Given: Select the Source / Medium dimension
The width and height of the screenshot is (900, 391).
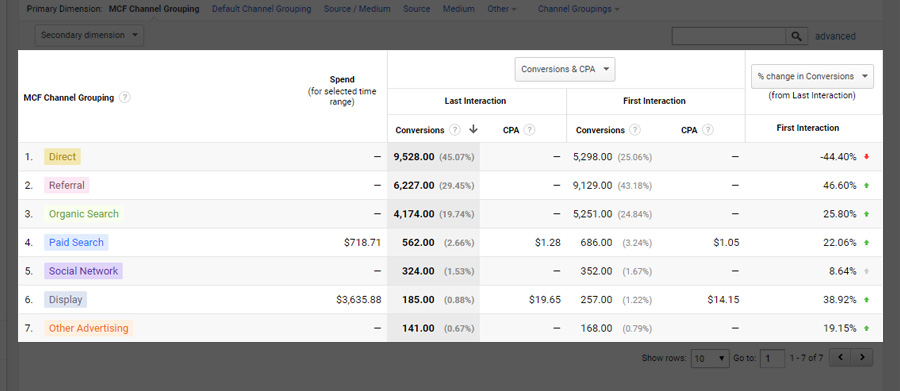Looking at the screenshot, I should tap(357, 9).
